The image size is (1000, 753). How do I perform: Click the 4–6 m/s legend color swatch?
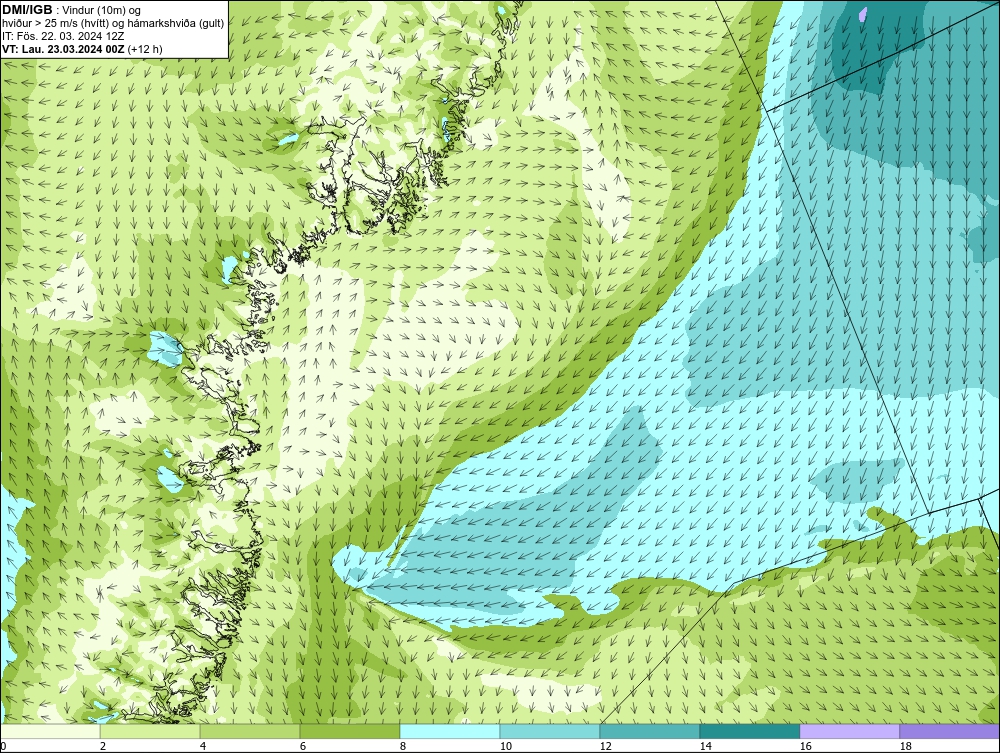point(250,731)
